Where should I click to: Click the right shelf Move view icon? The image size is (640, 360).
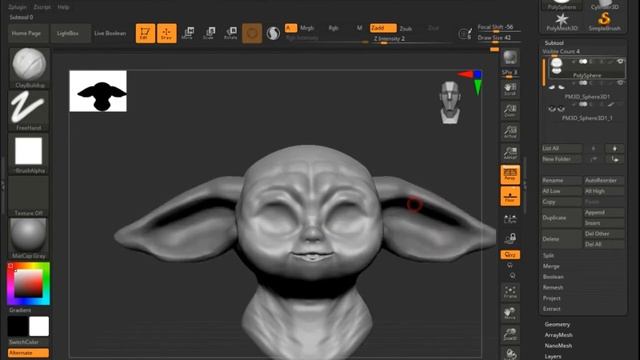[x=510, y=313]
